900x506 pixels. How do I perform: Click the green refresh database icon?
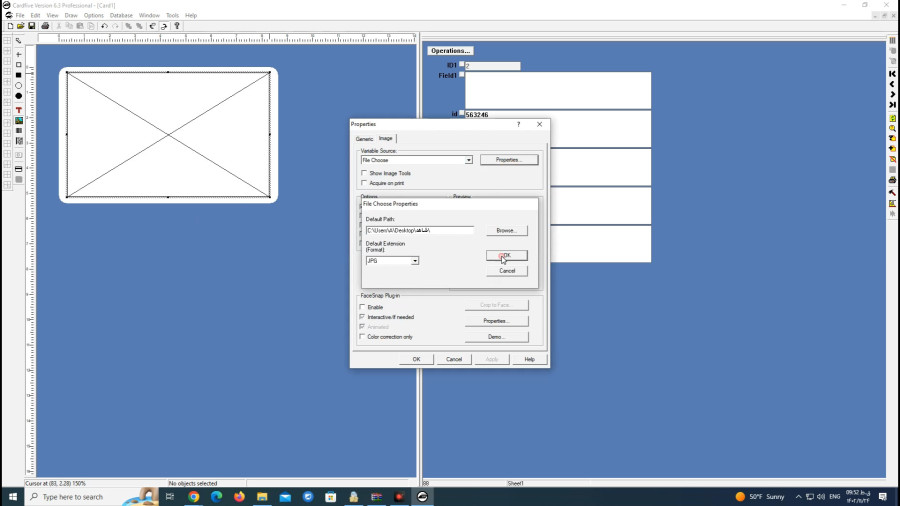(x=893, y=118)
